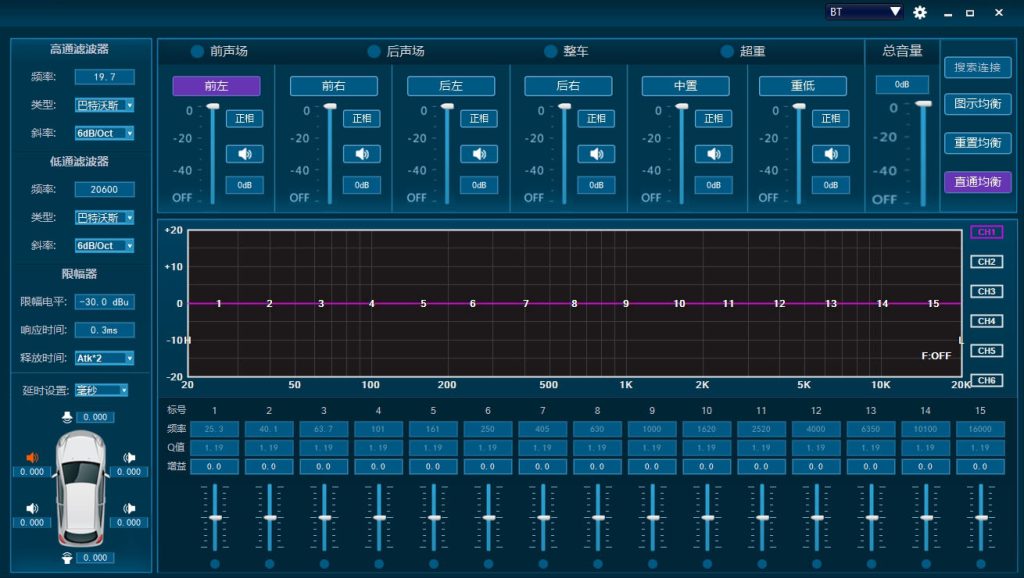The image size is (1024, 578).
Task: Click the round dot under EQ band 1
Action: [215, 564]
